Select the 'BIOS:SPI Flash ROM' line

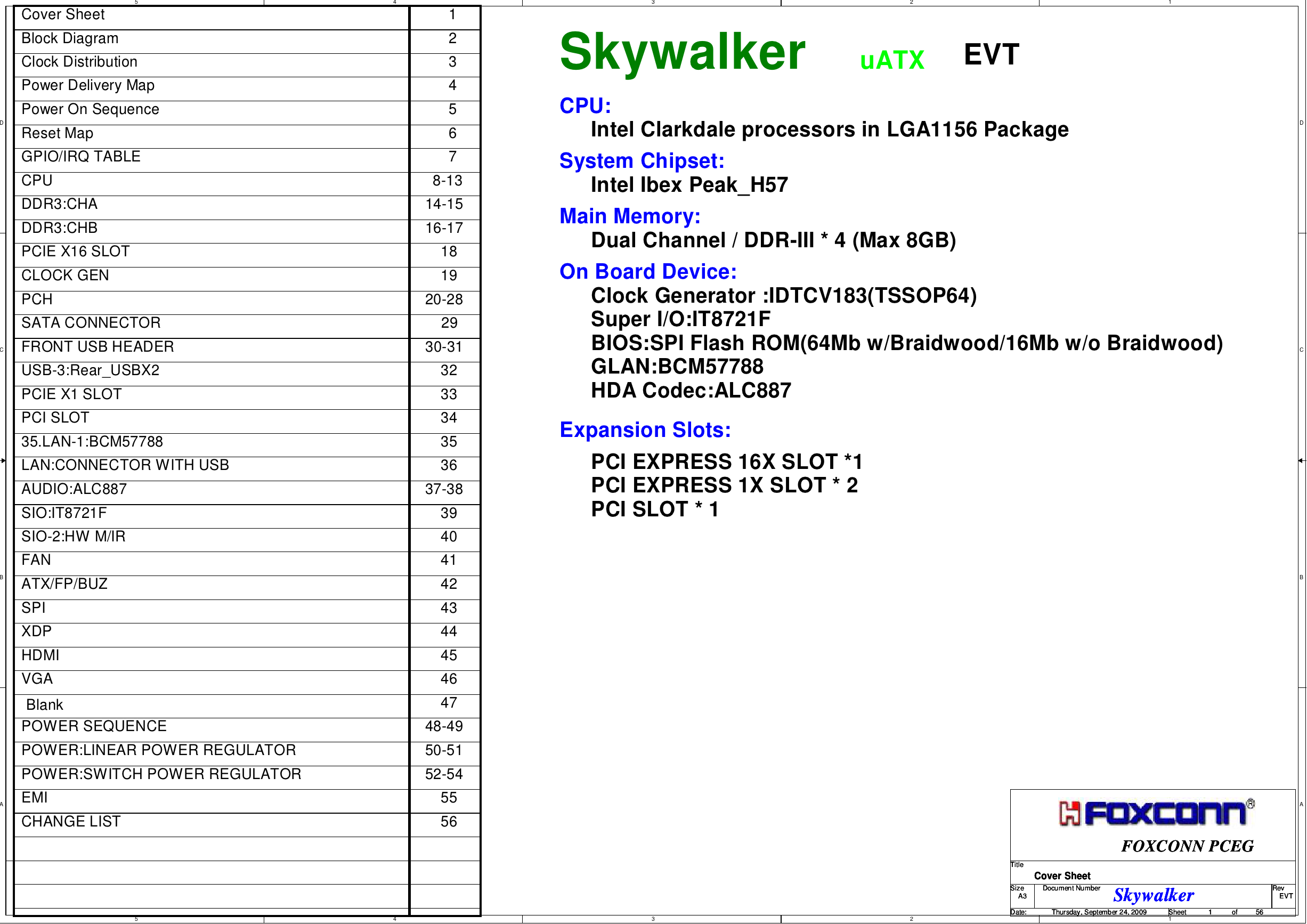pyautogui.click(x=907, y=343)
